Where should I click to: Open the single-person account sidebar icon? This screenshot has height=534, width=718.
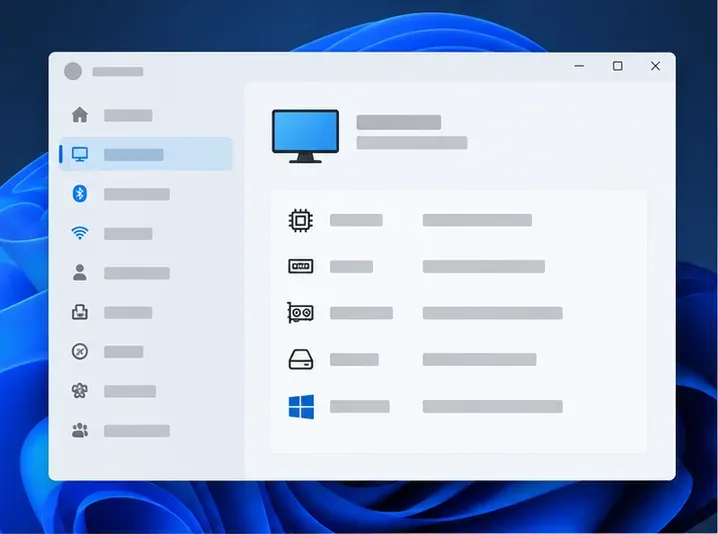(x=80, y=272)
